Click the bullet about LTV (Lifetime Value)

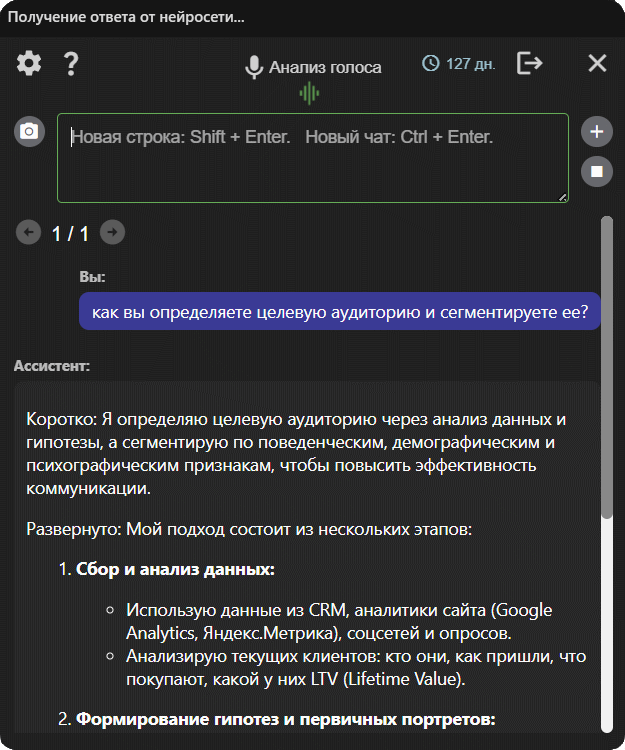point(356,667)
